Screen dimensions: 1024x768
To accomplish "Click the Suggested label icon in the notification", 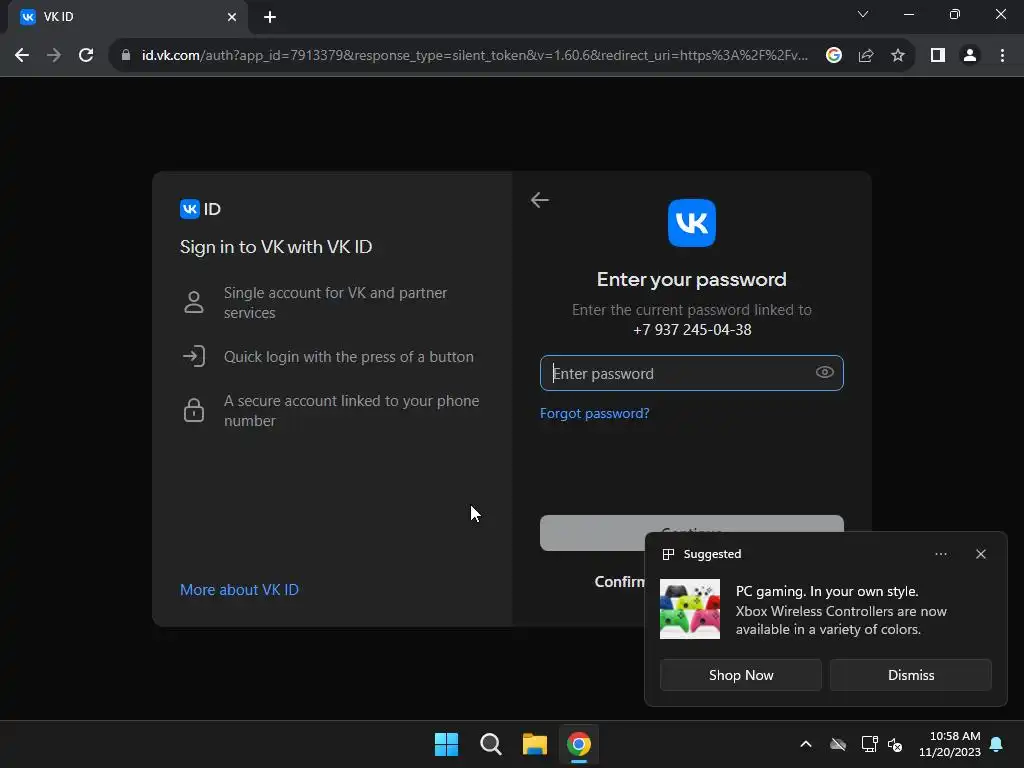I will coord(668,554).
